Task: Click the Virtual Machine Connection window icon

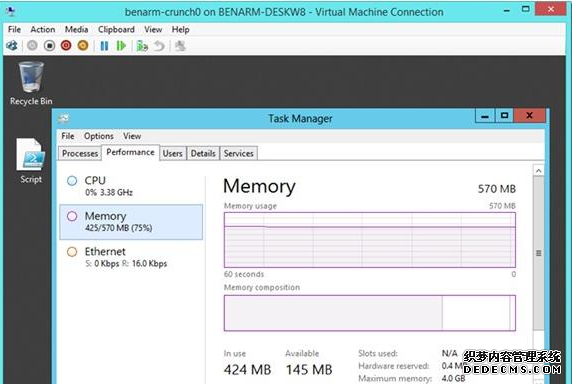Action: click(x=11, y=12)
